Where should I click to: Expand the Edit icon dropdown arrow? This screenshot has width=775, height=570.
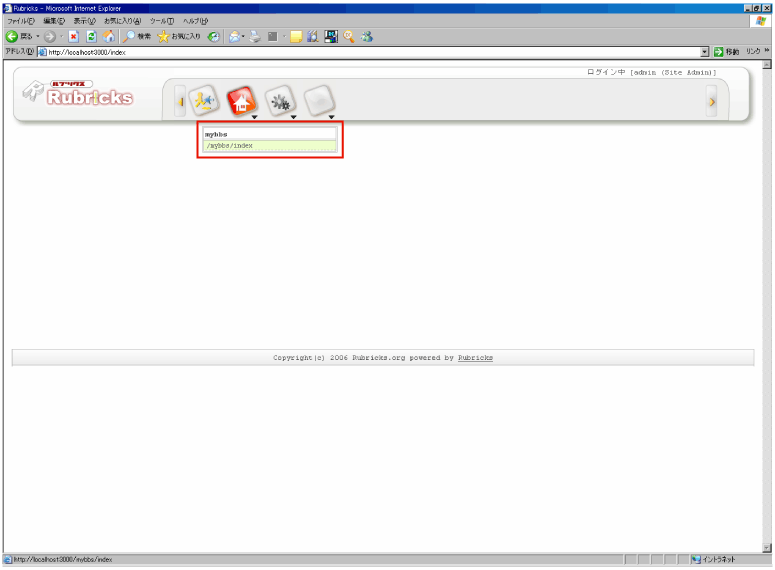(x=284, y=37)
